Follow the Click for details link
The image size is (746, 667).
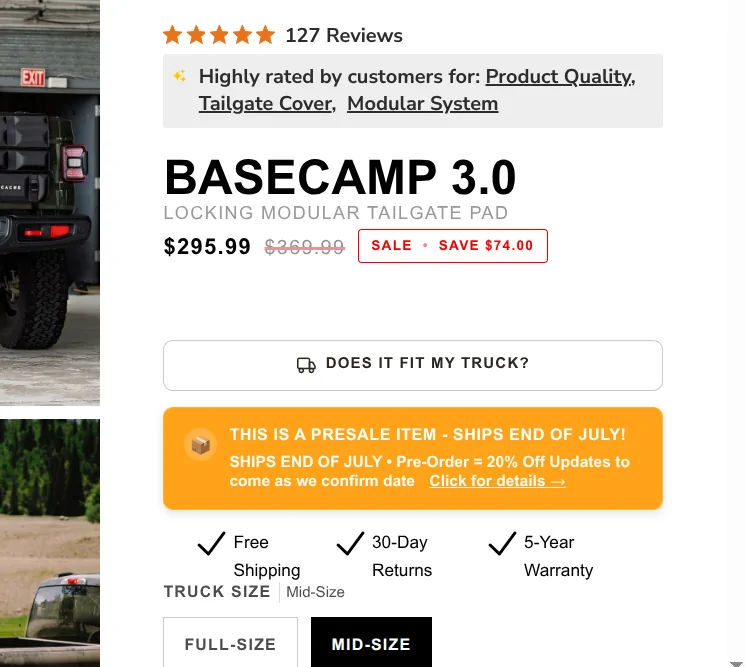click(x=497, y=481)
